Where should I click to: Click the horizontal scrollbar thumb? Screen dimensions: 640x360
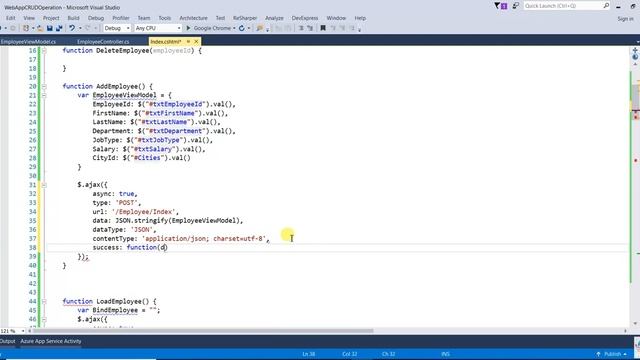pyautogui.click(x=203, y=331)
